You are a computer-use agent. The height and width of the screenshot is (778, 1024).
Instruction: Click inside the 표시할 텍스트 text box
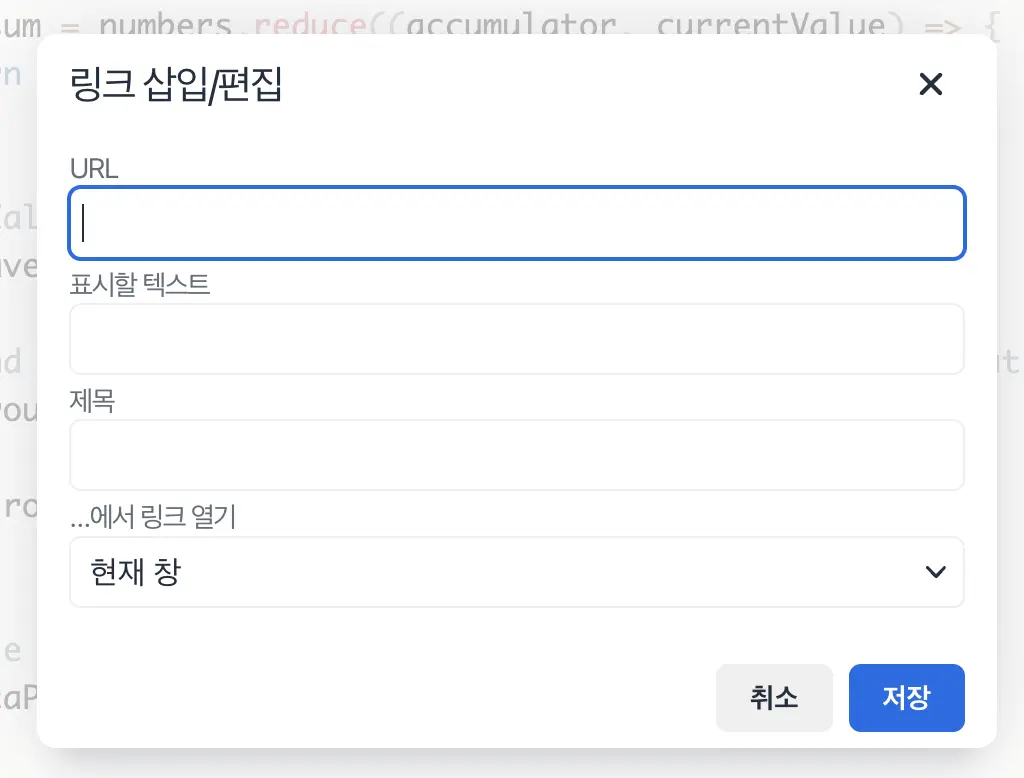[x=517, y=338]
